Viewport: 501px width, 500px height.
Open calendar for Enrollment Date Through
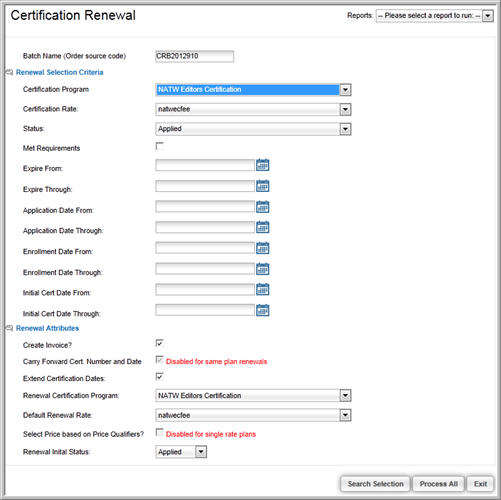[263, 269]
